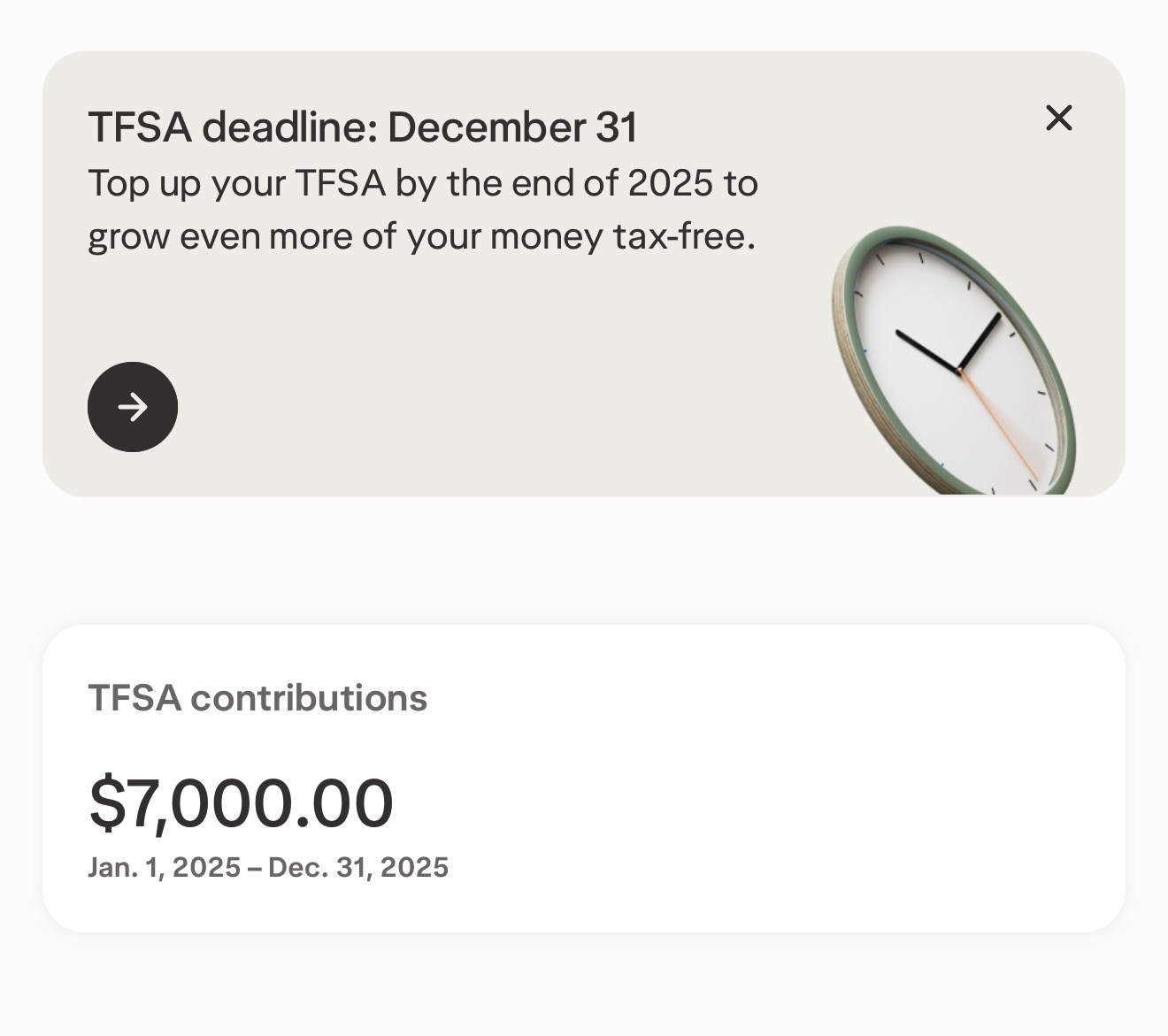Select the 'TFSA contributions' section title
The image size is (1168, 1036).
(257, 697)
